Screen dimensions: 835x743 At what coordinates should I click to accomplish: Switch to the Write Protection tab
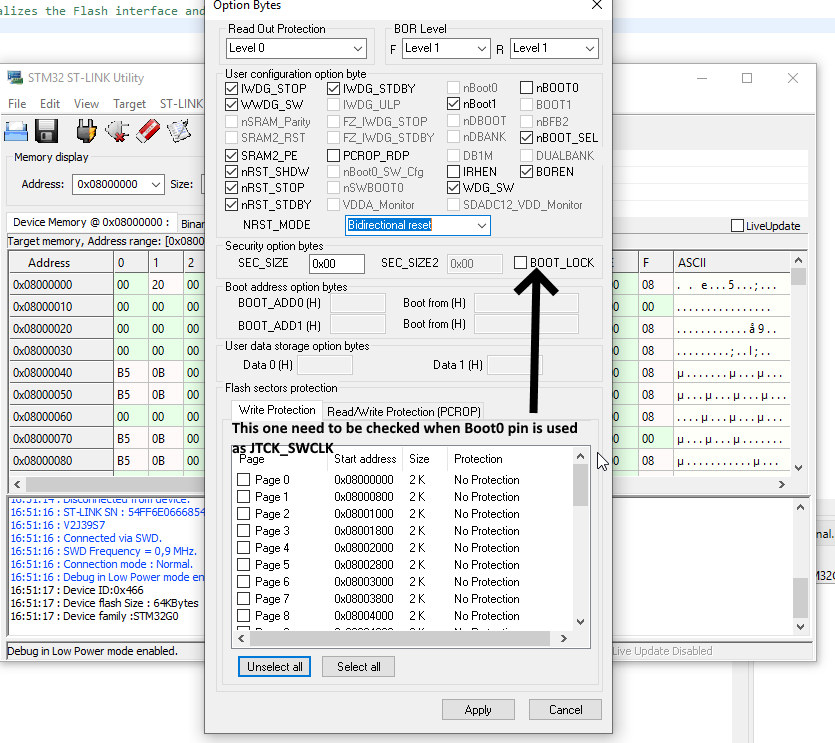click(277, 410)
